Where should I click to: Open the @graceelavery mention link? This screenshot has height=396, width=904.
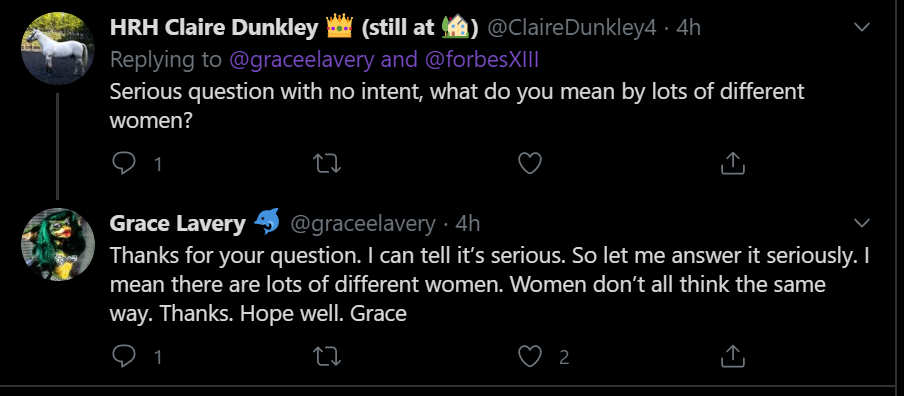click(x=302, y=60)
